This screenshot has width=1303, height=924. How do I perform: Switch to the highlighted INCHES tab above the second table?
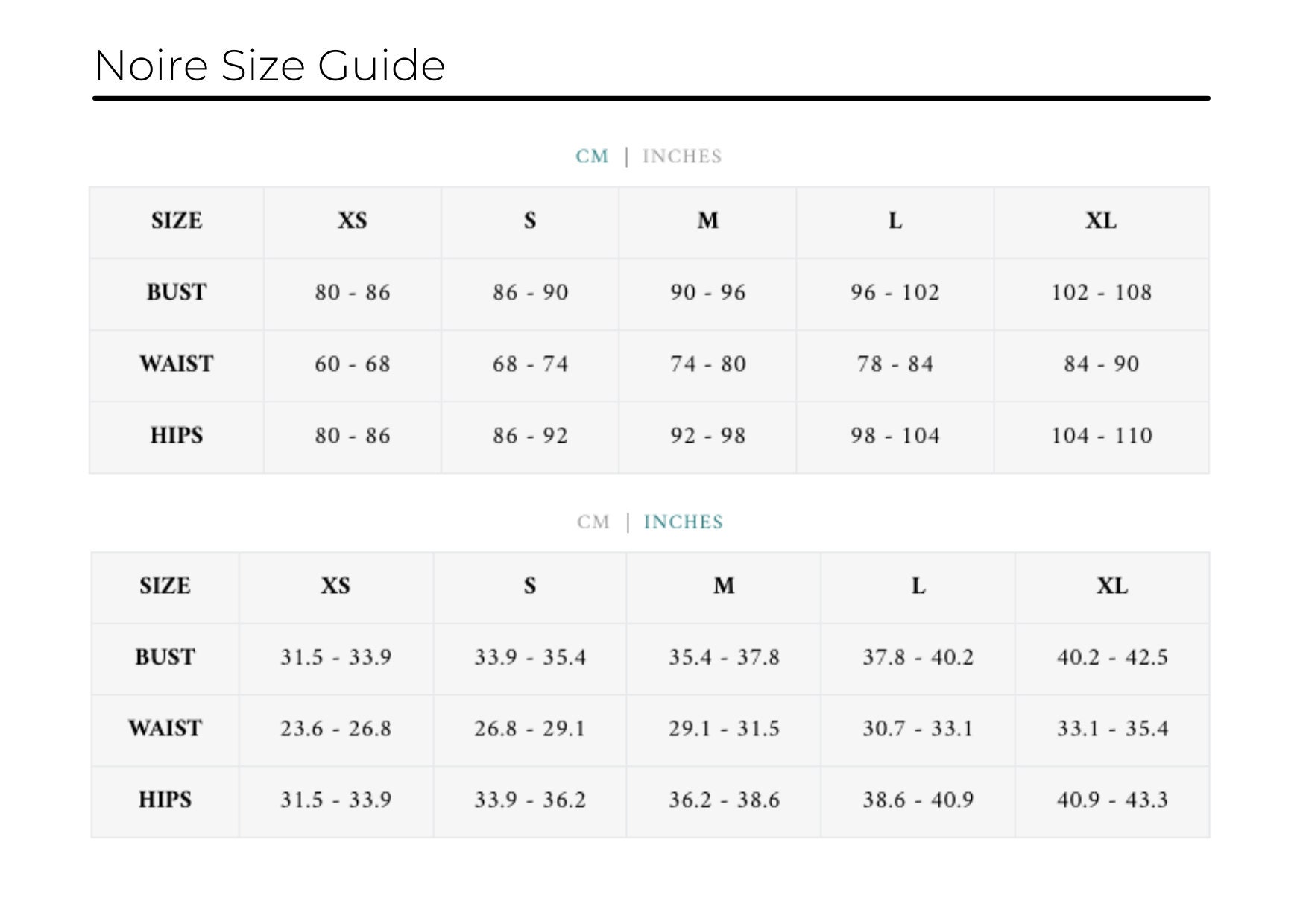coord(684,522)
